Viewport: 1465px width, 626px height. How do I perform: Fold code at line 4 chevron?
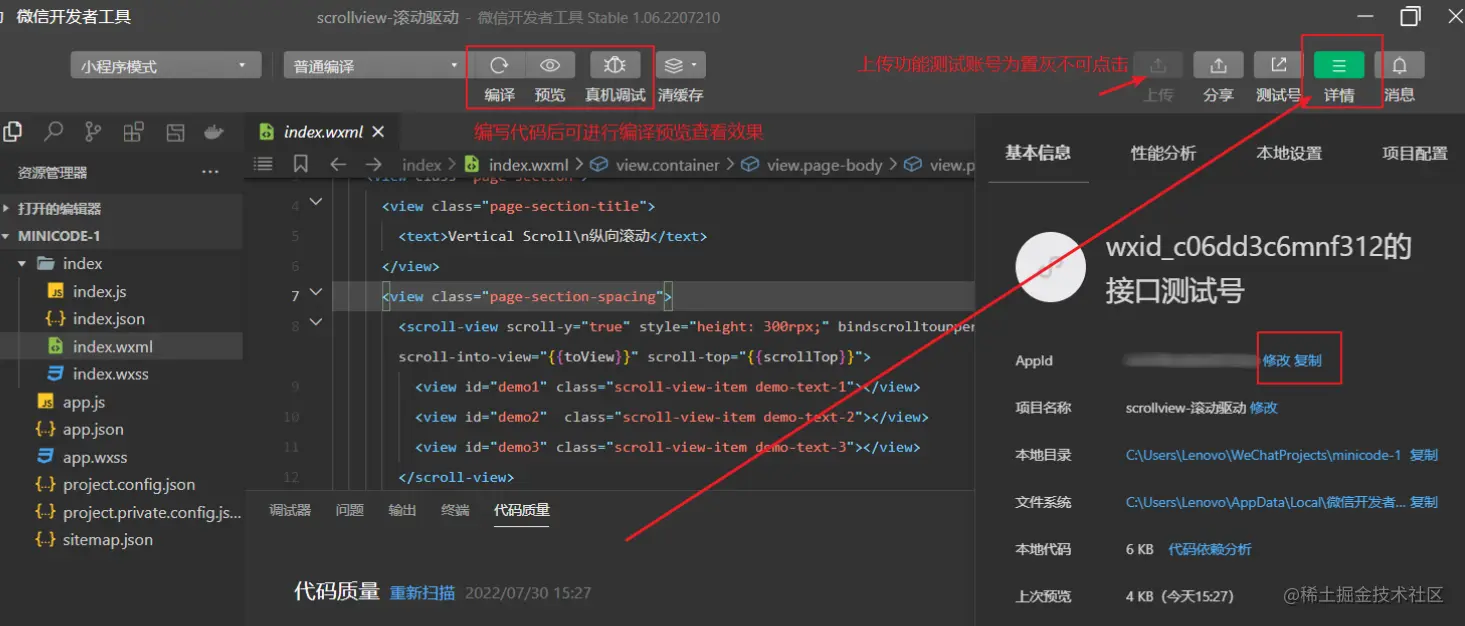tap(316, 203)
